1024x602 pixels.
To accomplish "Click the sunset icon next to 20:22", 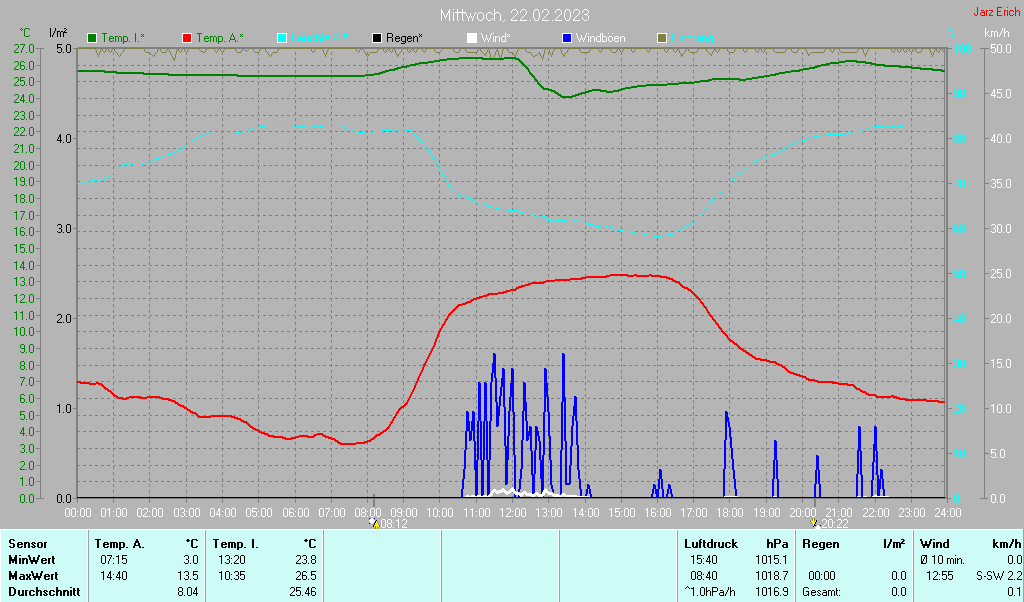I will point(814,523).
